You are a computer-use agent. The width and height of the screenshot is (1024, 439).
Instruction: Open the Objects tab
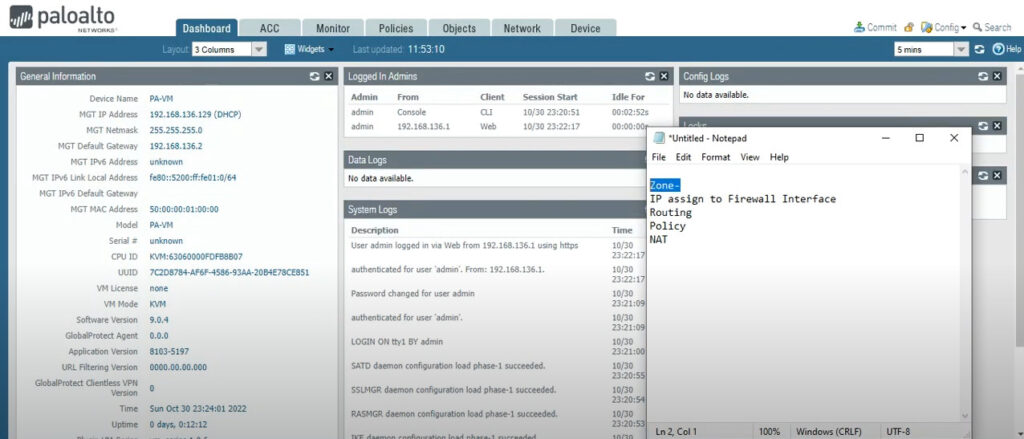459,28
